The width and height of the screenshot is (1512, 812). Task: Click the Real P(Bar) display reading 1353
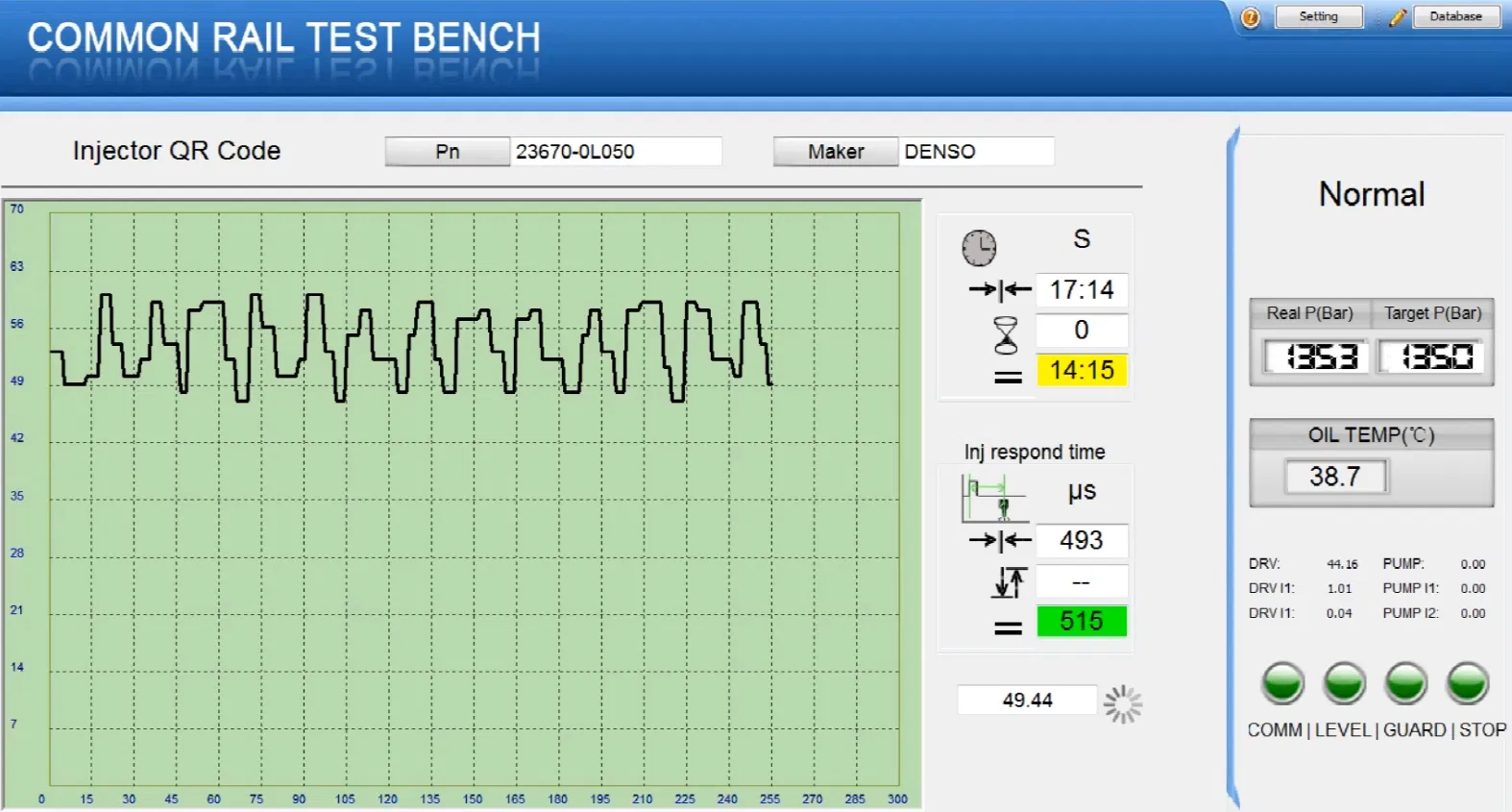coord(1315,357)
